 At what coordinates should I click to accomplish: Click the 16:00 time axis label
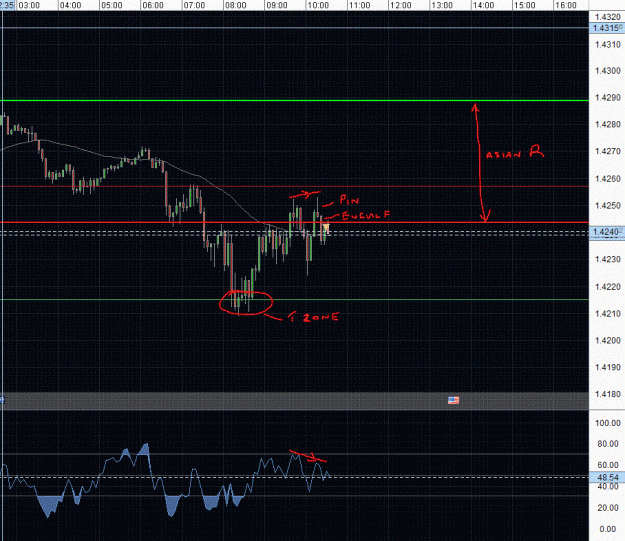coord(566,5)
